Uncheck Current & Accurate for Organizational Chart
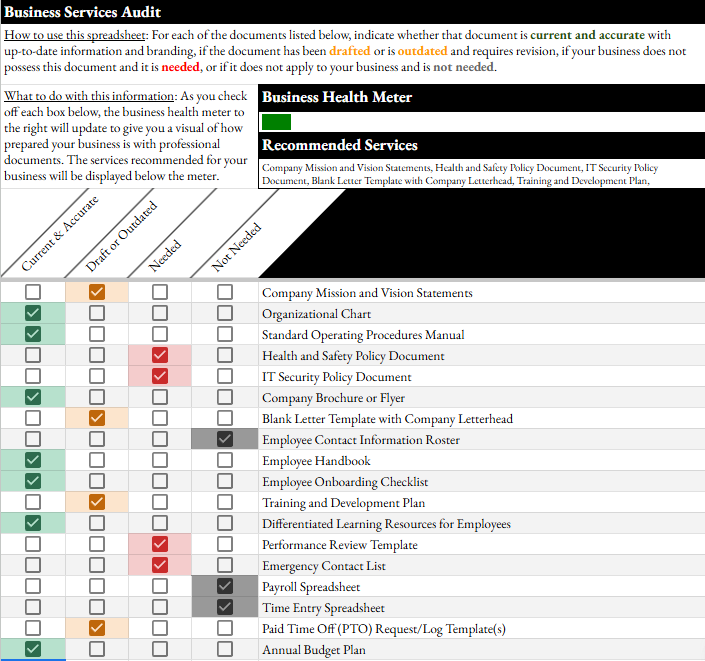The image size is (705, 661). tap(33, 313)
